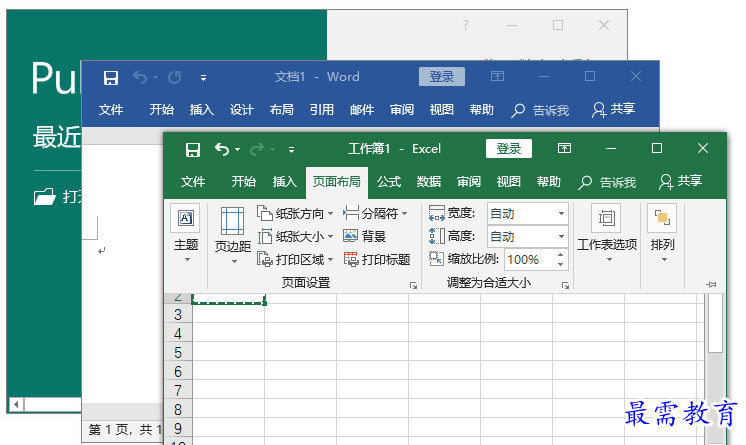The width and height of the screenshot is (746, 445).
Task: Click the Excel vertical scrollbar thumb
Action: [715, 324]
